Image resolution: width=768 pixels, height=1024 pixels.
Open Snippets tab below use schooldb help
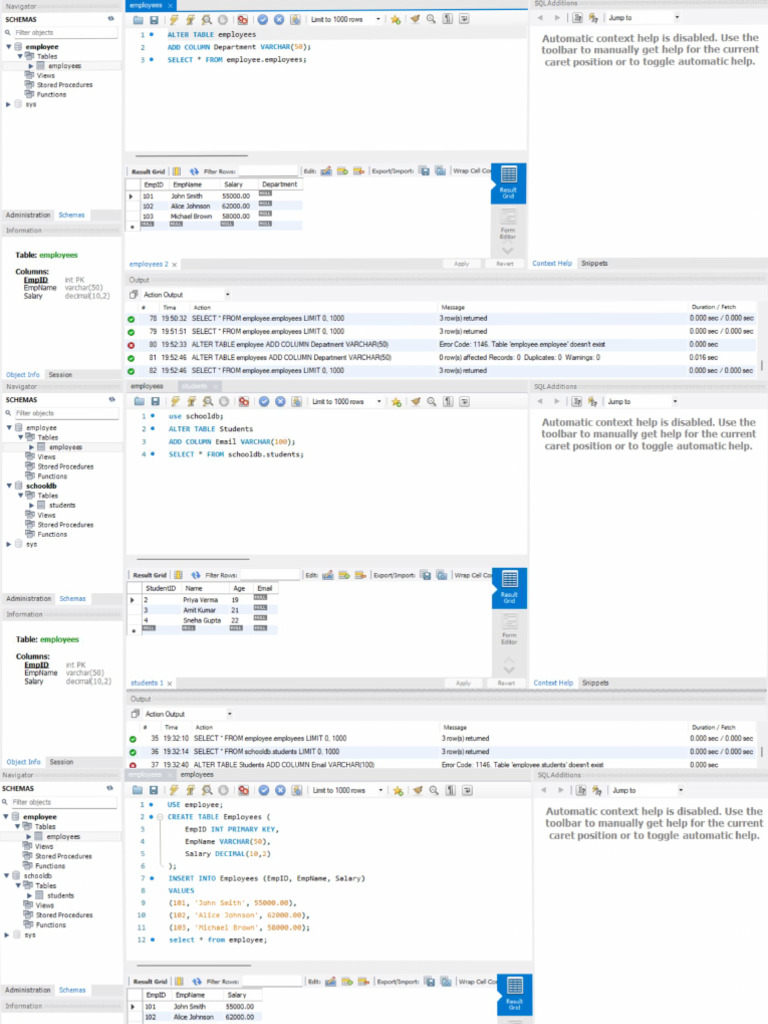[x=595, y=683]
